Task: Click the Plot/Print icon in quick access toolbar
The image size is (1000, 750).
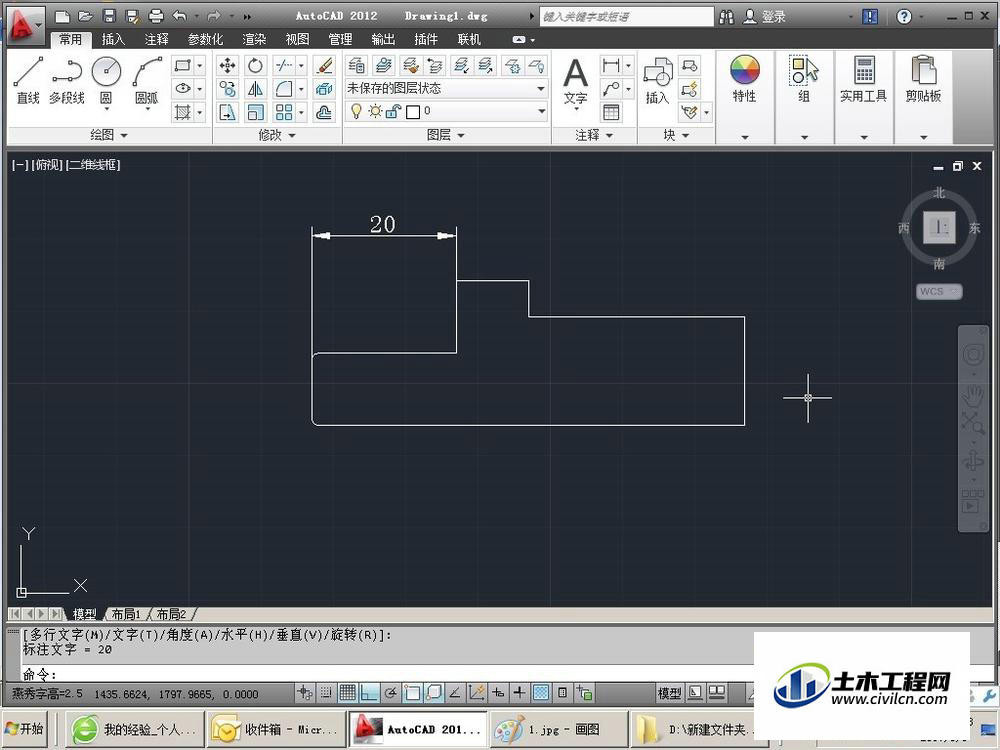Action: click(x=156, y=16)
